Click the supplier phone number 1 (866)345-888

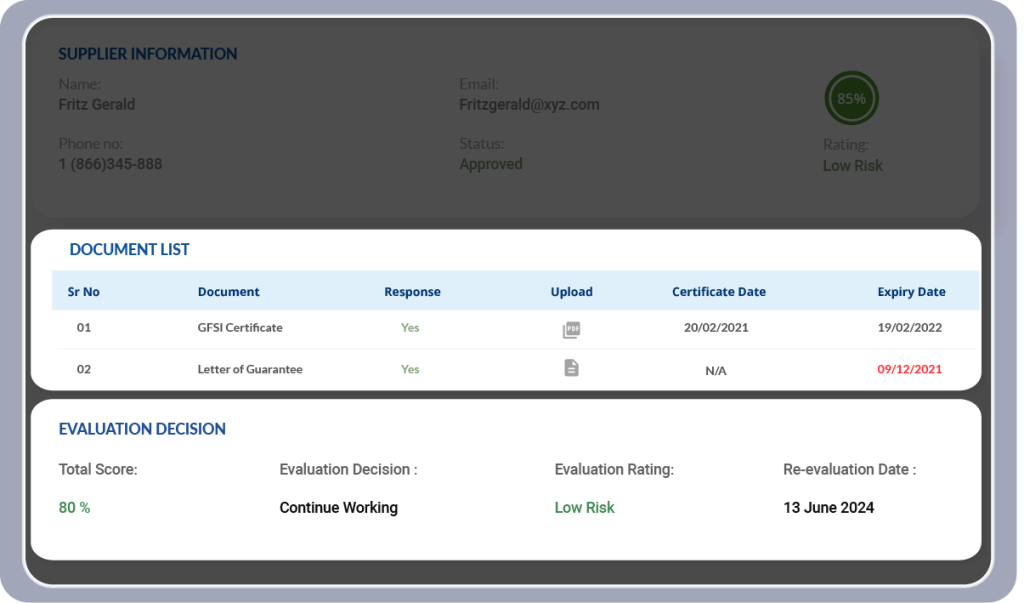point(110,164)
